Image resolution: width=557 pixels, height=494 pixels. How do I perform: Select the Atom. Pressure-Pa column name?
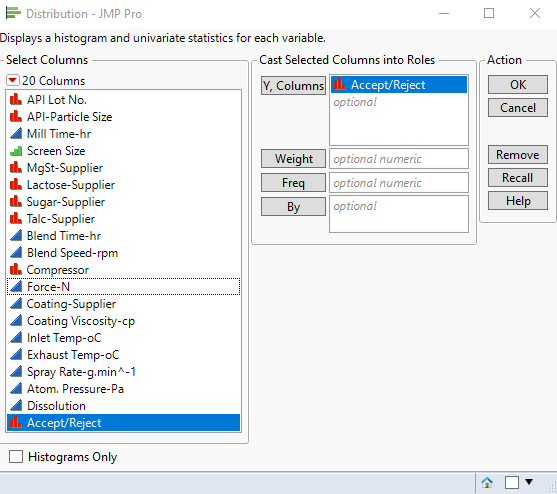point(75,389)
